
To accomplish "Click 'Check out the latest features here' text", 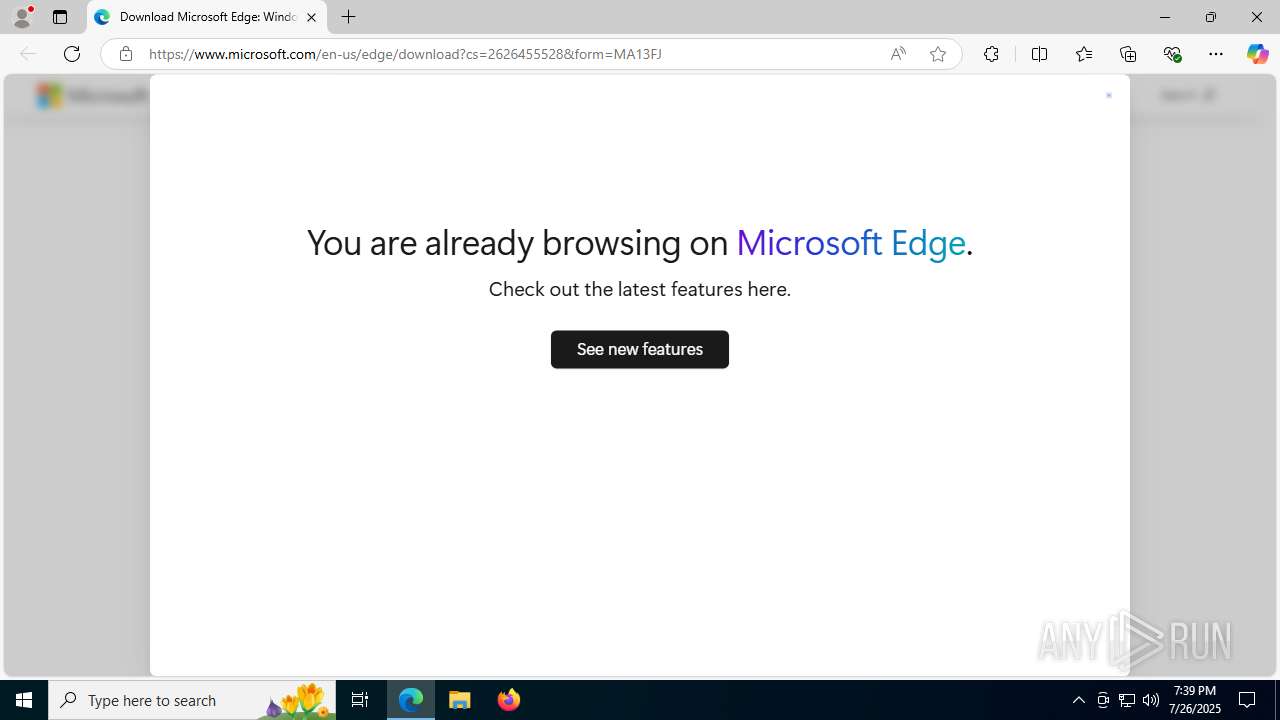I will pyautogui.click(x=640, y=289).
